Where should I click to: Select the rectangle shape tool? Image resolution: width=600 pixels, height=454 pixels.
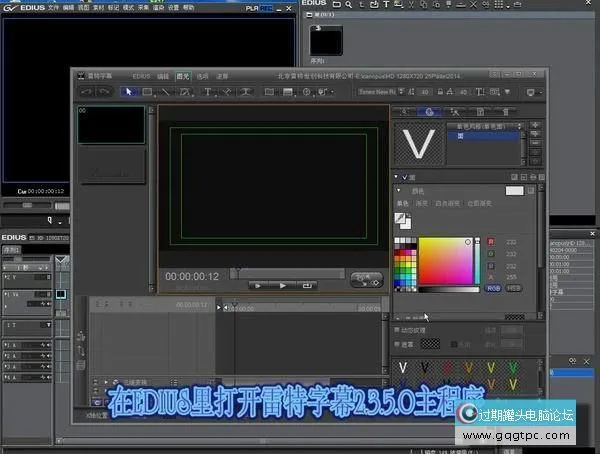pyautogui.click(x=147, y=92)
